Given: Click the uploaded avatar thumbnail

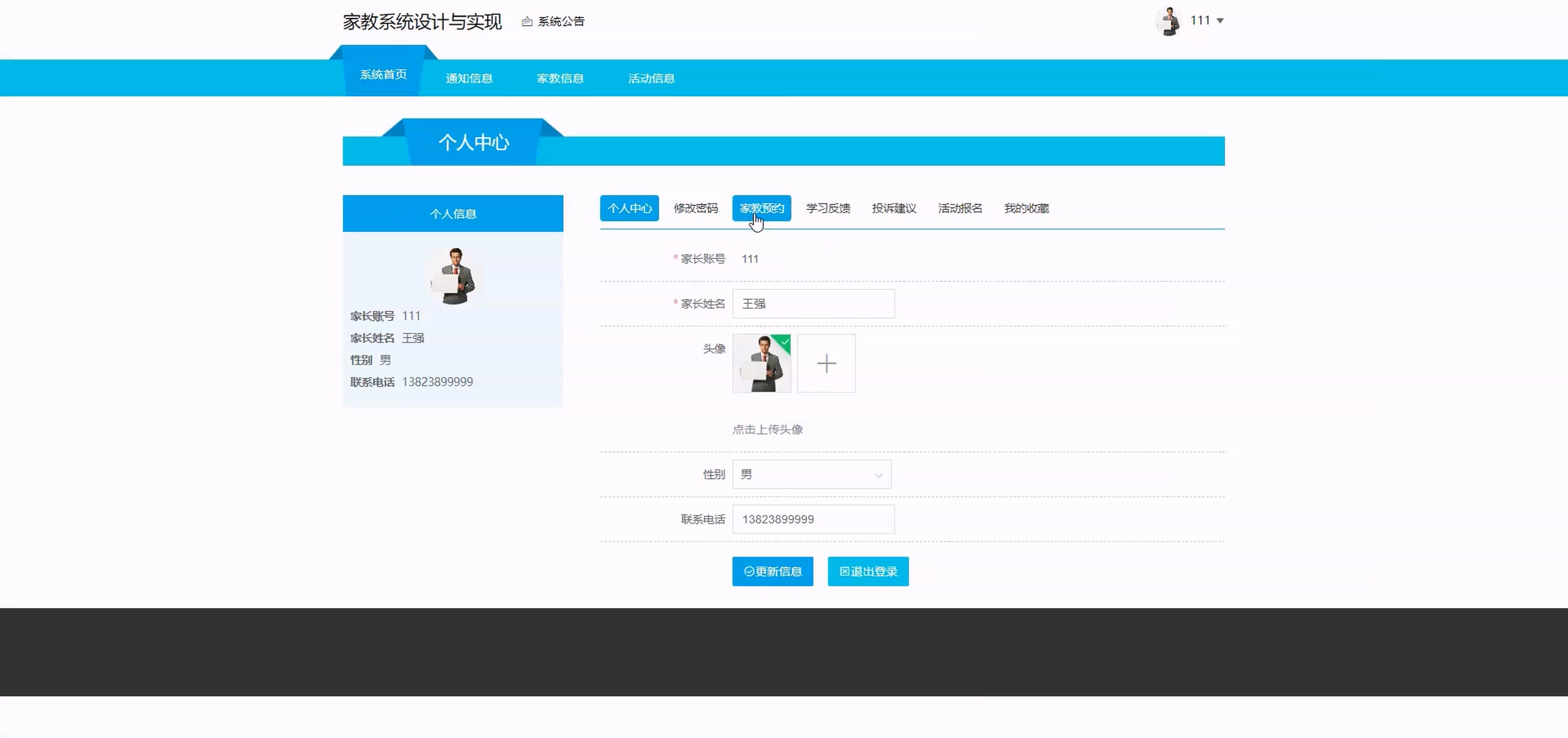Looking at the screenshot, I should 762,363.
